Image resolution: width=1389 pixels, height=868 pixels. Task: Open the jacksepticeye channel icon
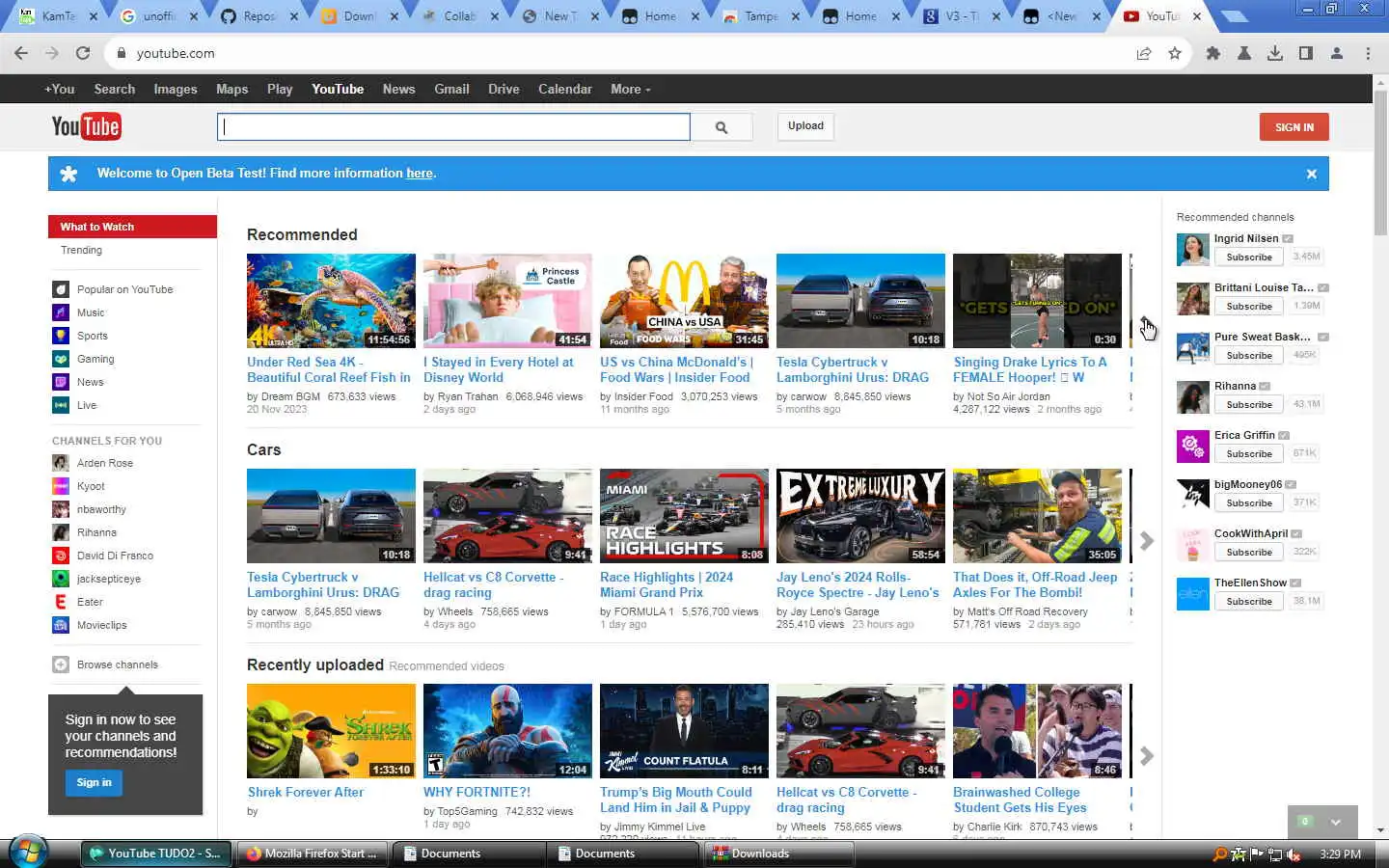61,579
